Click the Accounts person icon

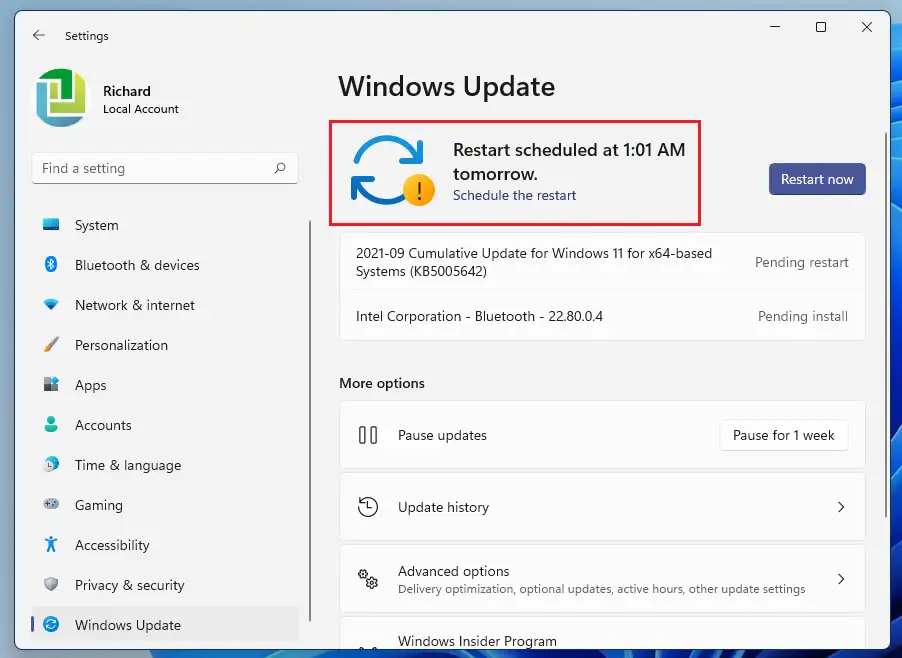coord(51,424)
